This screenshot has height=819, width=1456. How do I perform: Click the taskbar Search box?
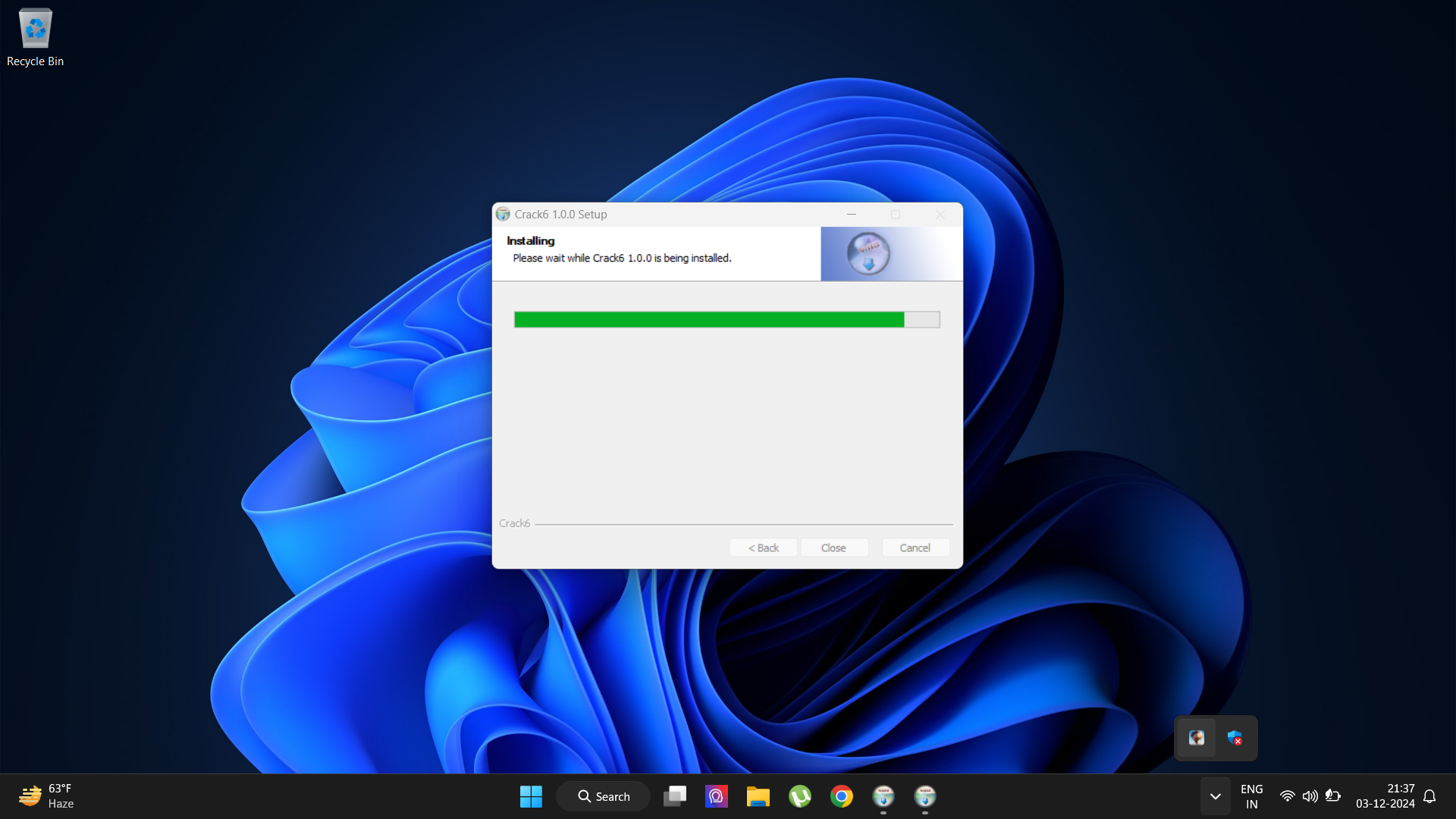(x=604, y=796)
